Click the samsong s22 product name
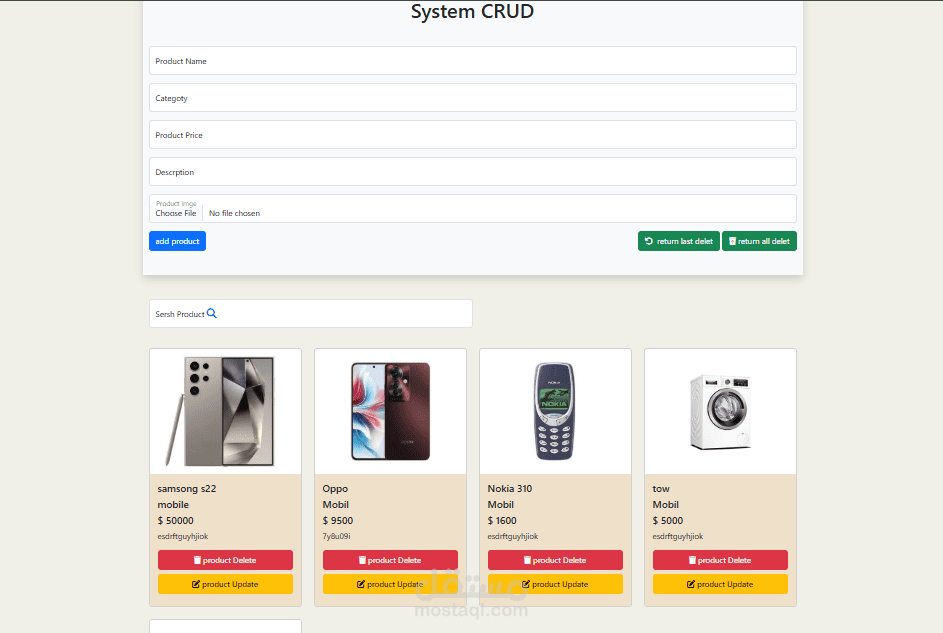Viewport: 943px width, 633px height. tap(187, 488)
